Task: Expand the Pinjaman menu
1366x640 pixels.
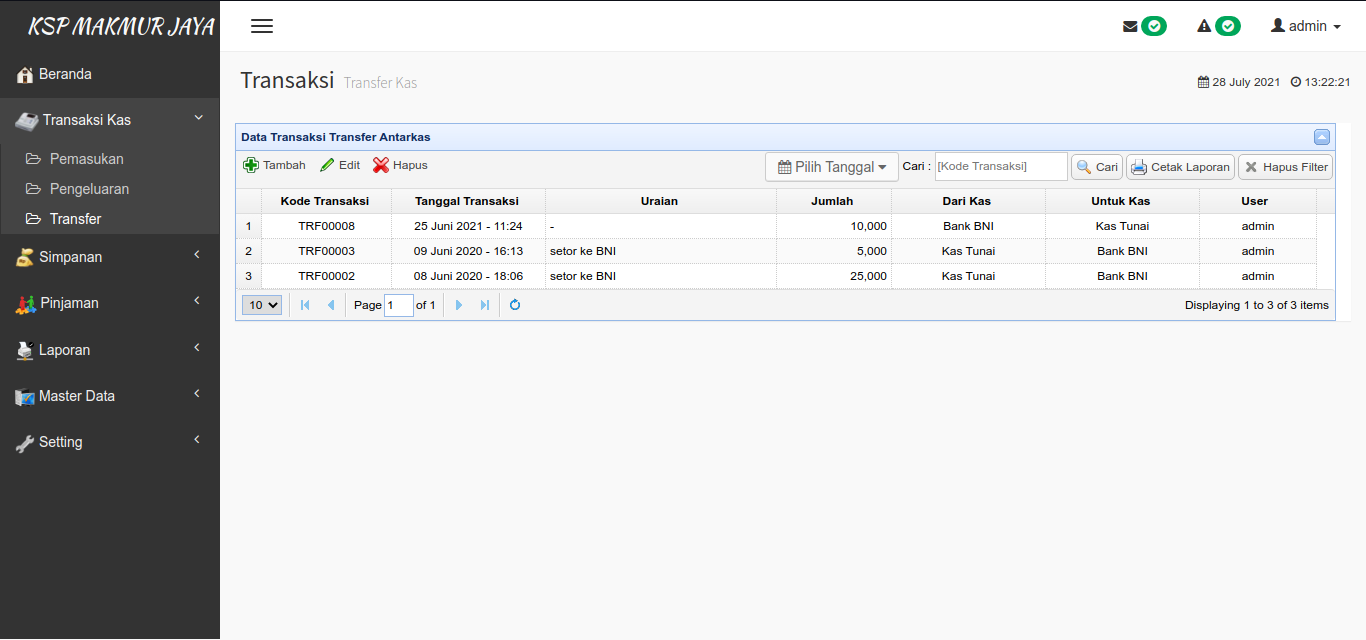Action: 110,303
